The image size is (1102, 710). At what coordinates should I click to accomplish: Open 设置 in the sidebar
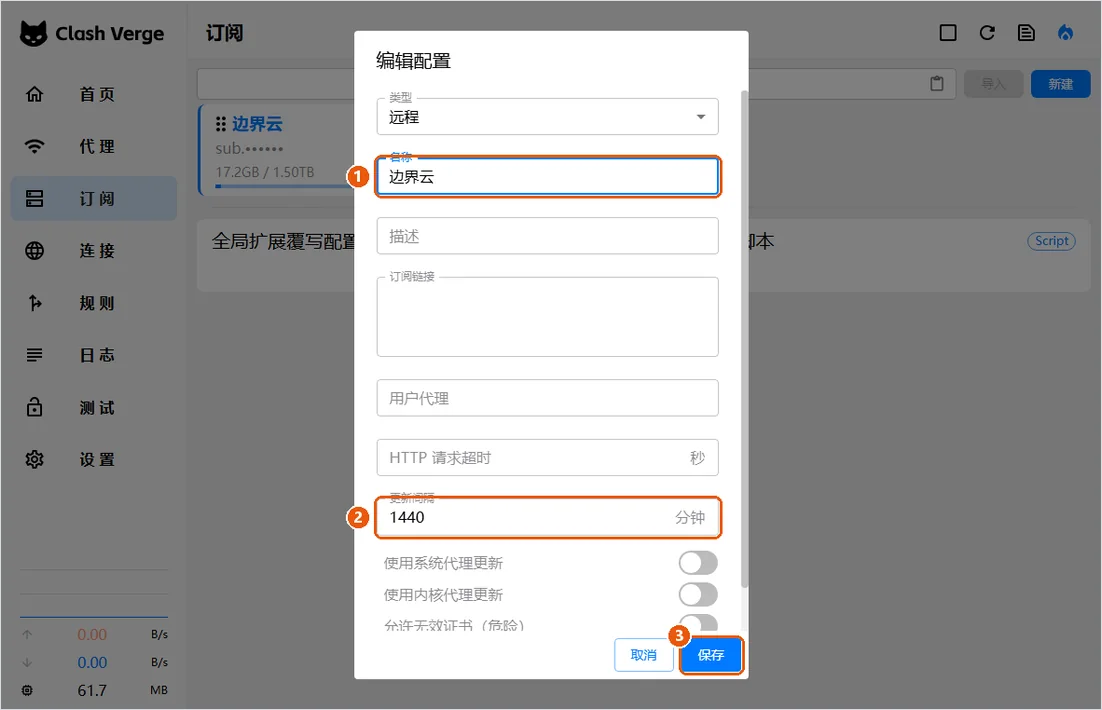tap(94, 459)
